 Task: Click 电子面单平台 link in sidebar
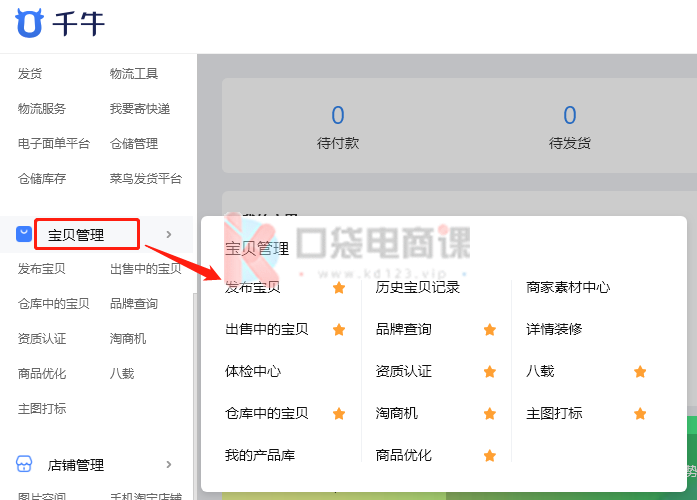[54, 144]
